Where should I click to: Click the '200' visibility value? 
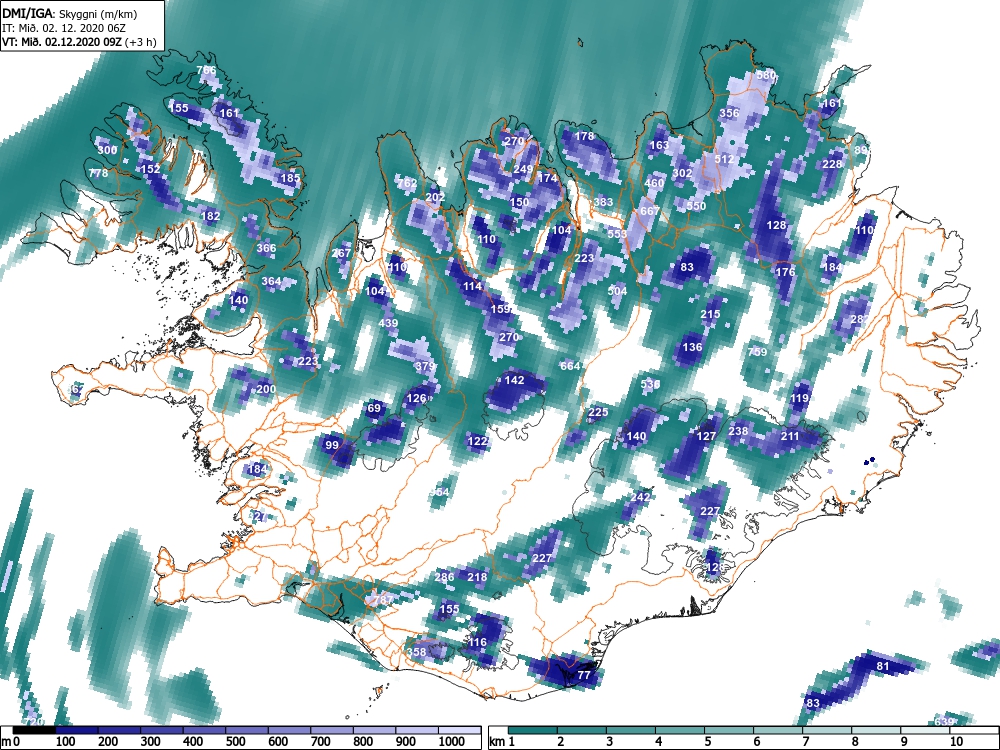click(266, 389)
